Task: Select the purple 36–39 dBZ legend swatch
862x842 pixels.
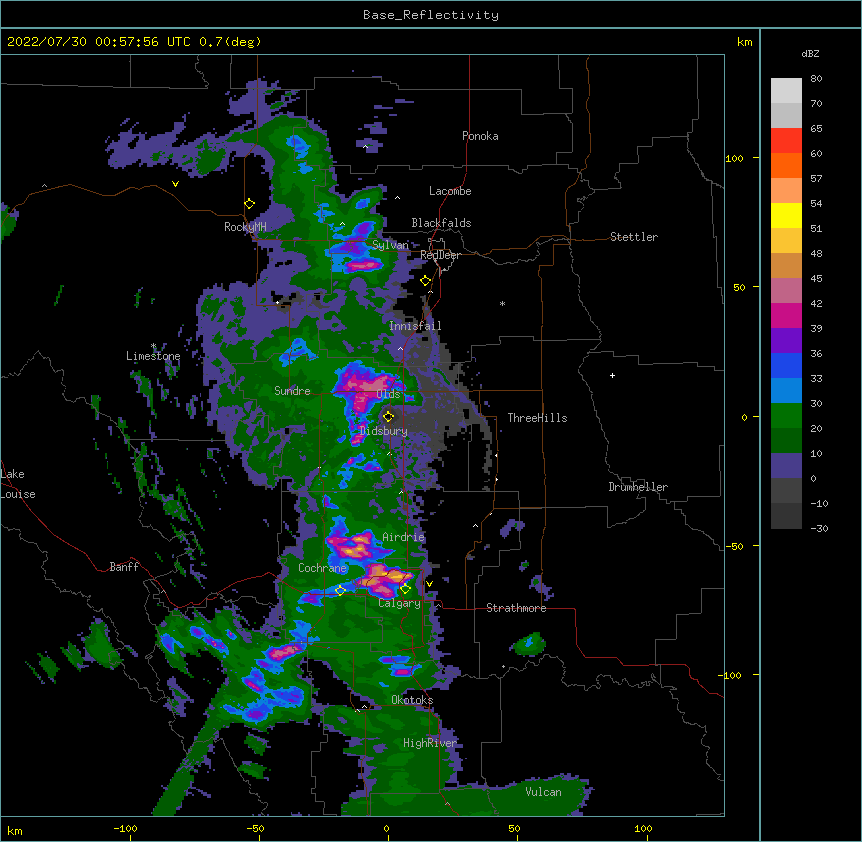Action: point(786,341)
